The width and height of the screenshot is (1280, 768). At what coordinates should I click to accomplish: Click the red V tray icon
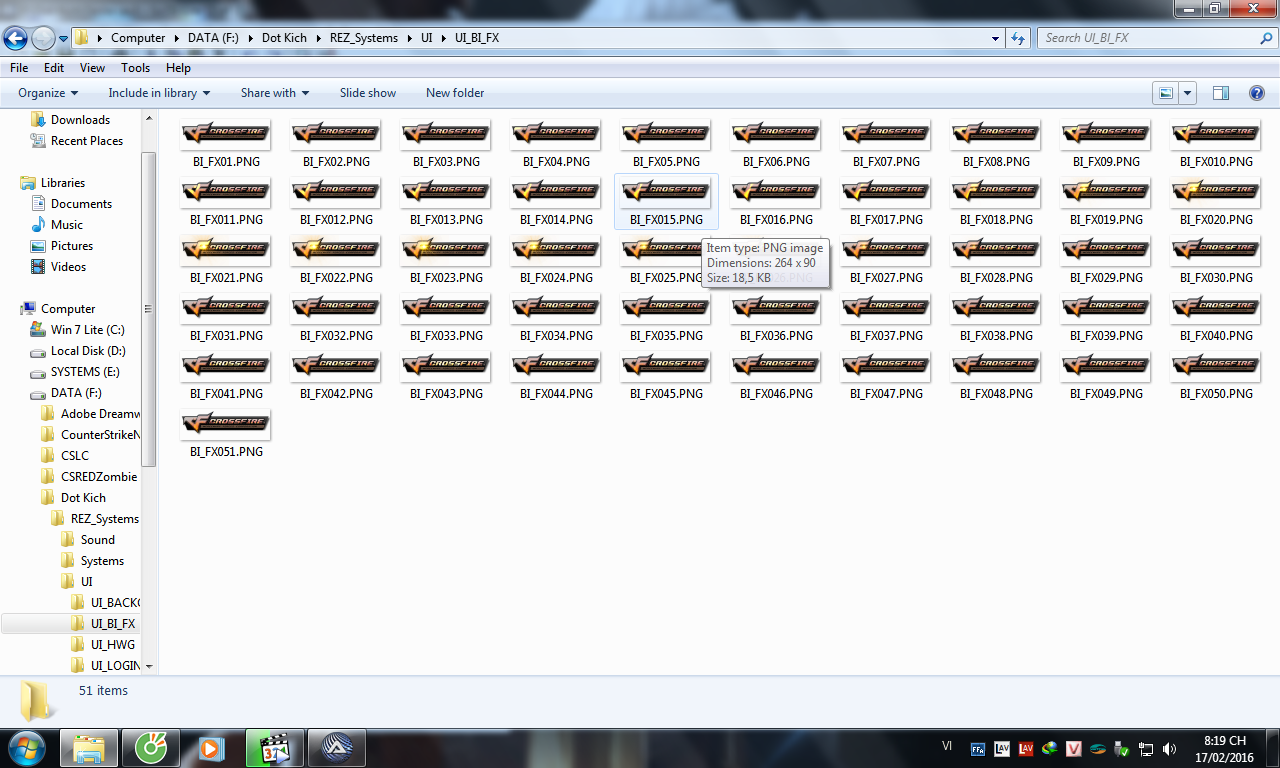coord(1074,748)
